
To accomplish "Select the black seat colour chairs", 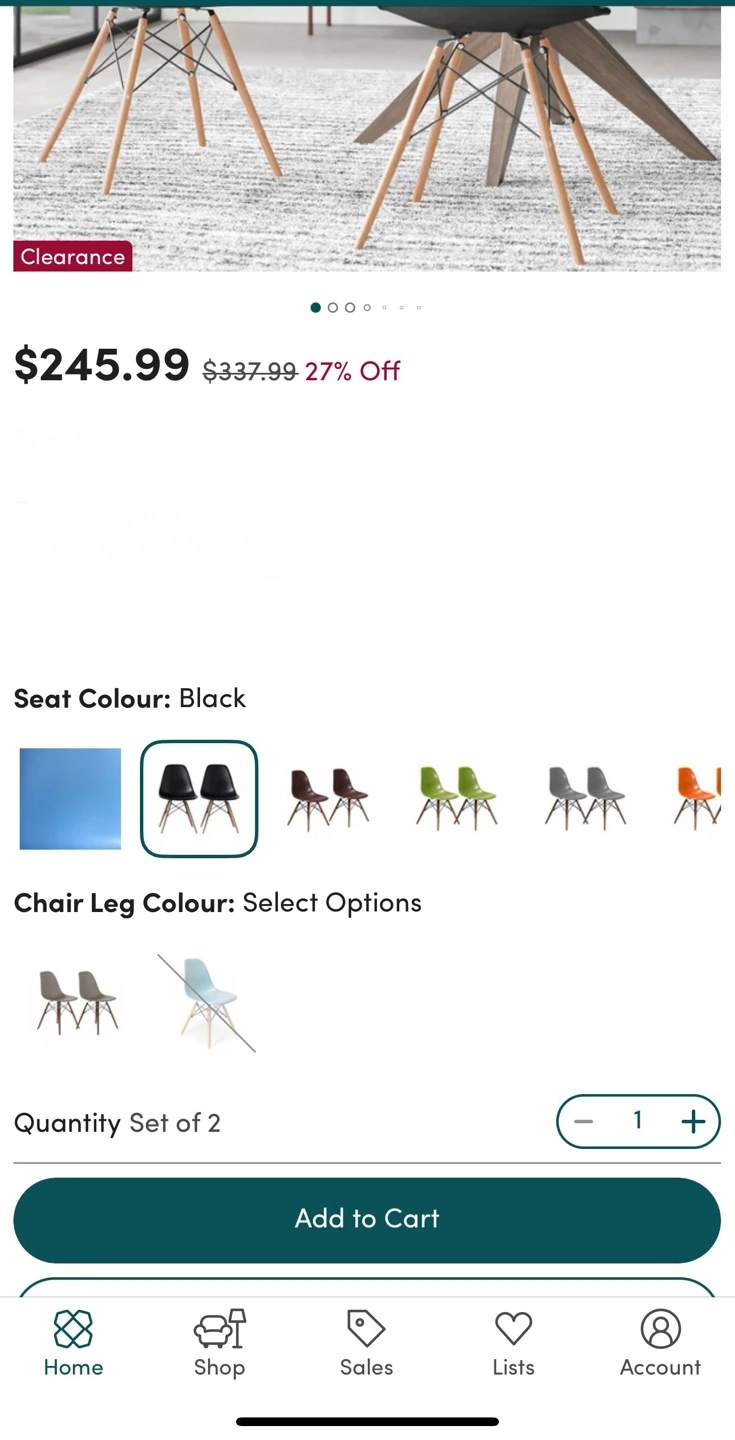I will pyautogui.click(x=199, y=799).
